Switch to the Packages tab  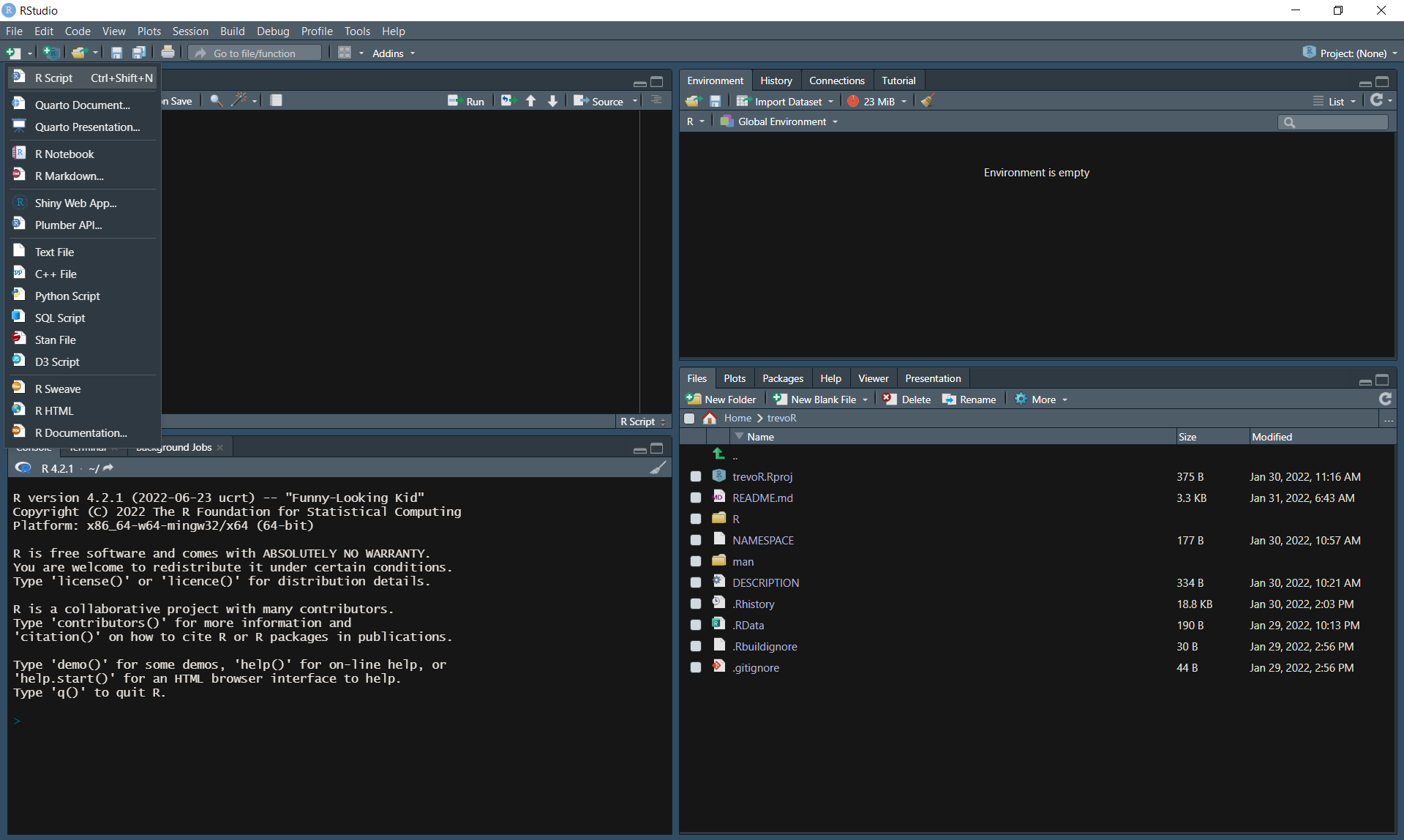(x=782, y=378)
